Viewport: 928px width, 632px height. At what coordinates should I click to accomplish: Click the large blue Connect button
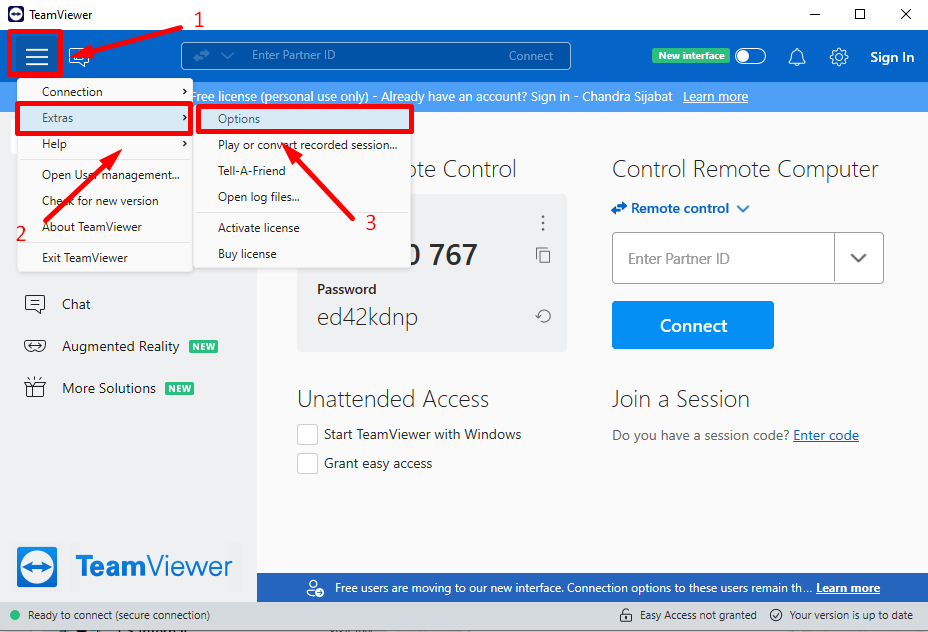pos(692,325)
